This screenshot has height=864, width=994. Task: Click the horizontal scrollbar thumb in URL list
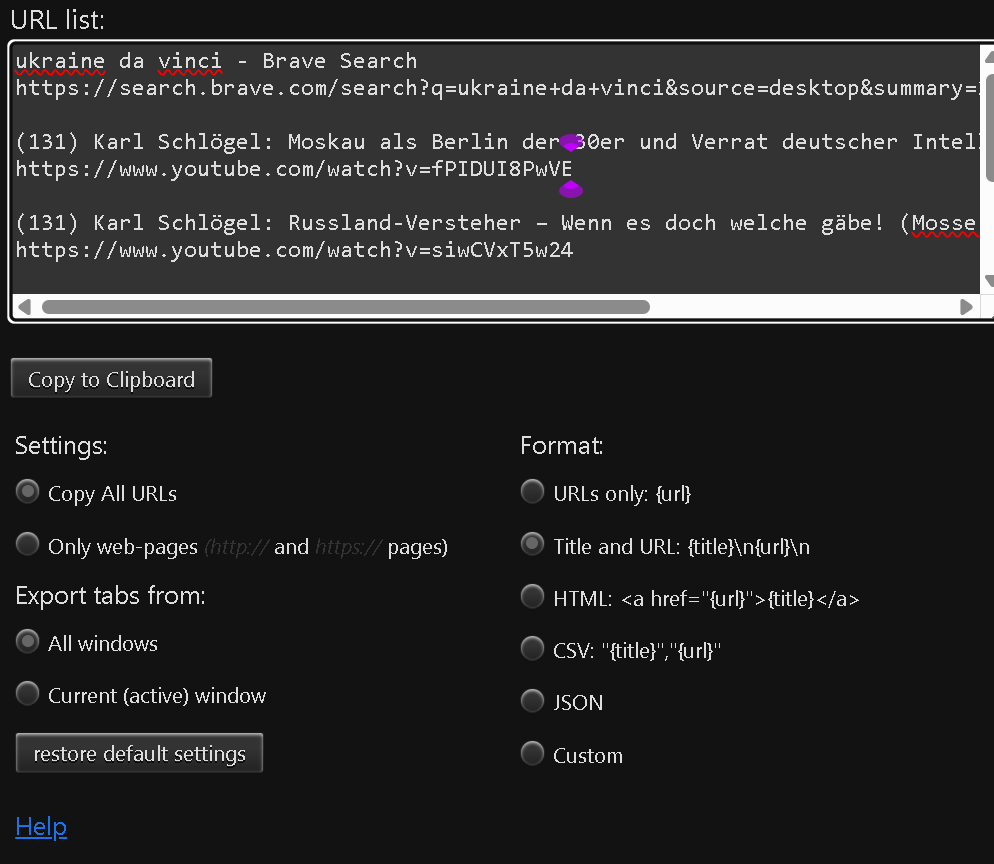345,307
